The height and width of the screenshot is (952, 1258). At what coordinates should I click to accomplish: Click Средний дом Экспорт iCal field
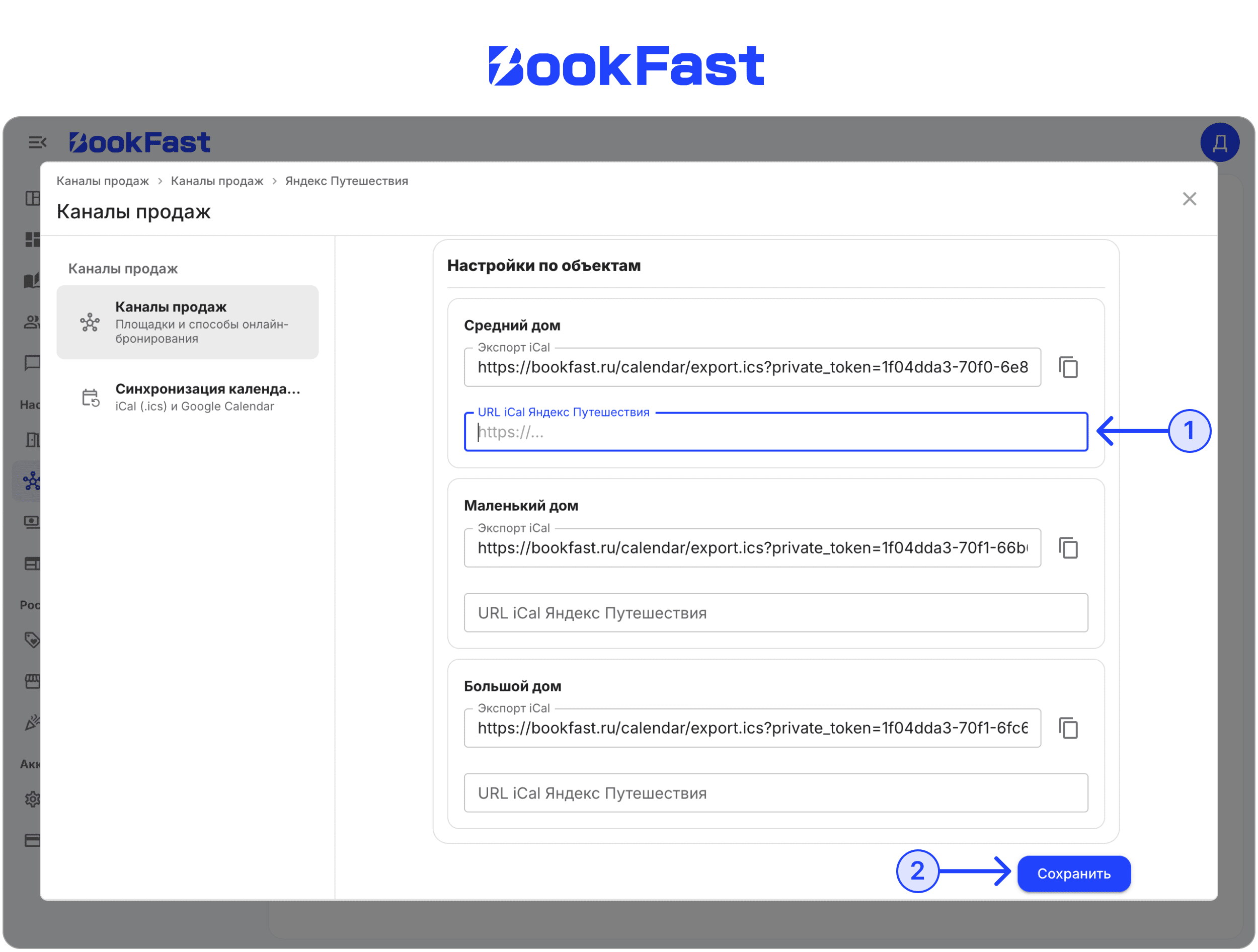tap(752, 367)
